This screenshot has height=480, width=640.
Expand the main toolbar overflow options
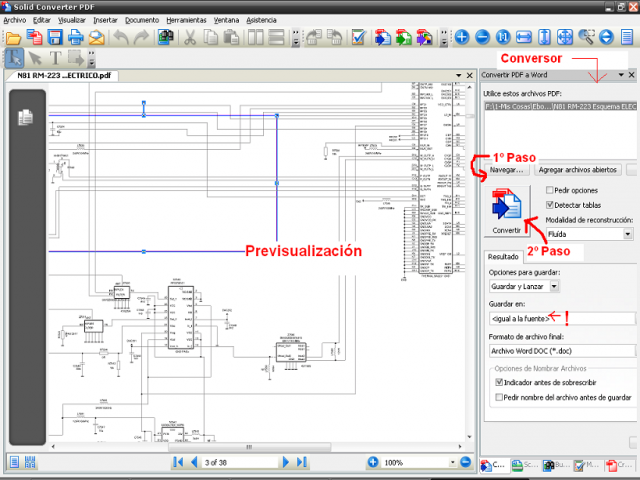296,38
